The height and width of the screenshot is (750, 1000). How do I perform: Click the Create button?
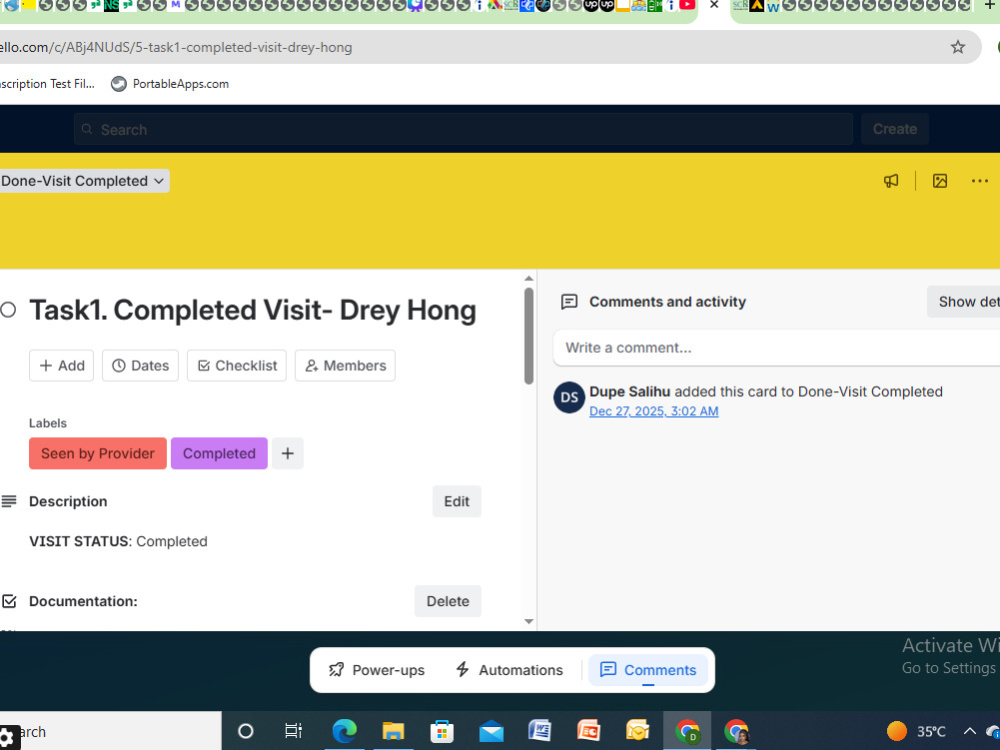point(895,129)
